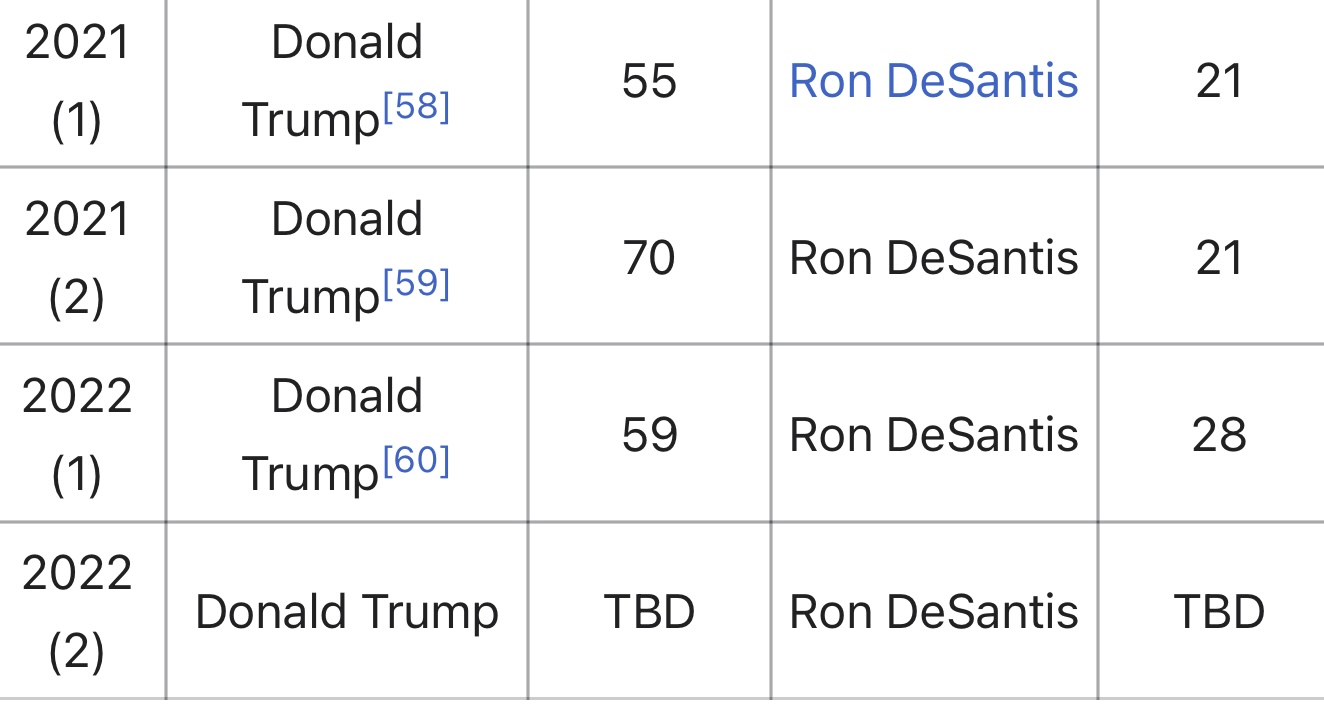Click the TBD cell right of Donald Trump
The image size is (1324, 709).
(649, 612)
